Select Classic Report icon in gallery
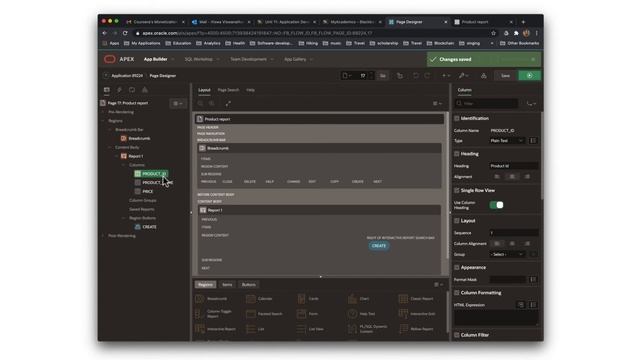 click(403, 299)
